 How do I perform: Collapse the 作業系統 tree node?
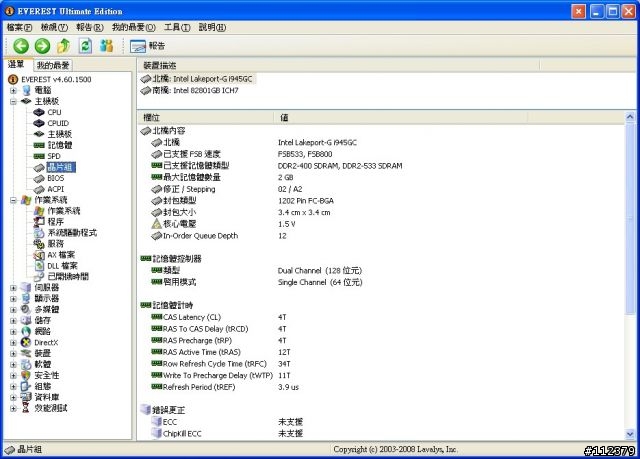[x=13, y=200]
